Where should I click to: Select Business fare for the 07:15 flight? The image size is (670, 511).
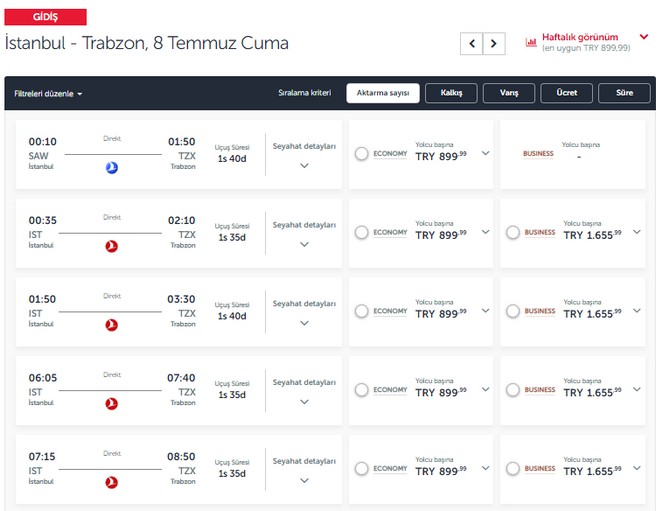513,468
